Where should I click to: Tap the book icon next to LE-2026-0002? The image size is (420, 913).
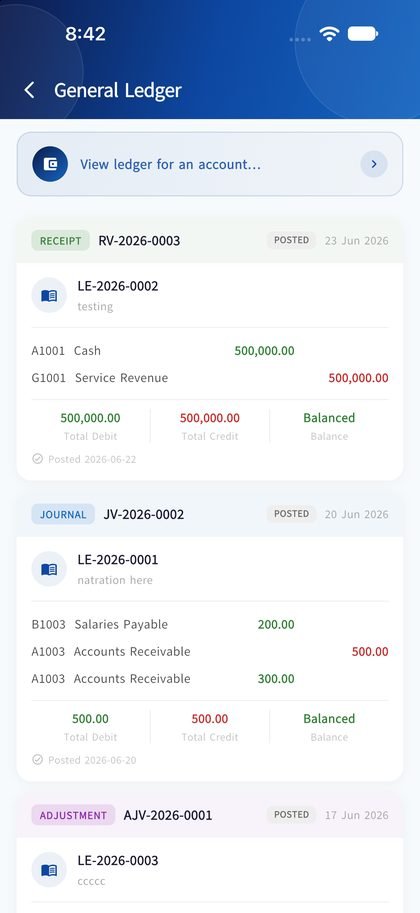coord(49,295)
